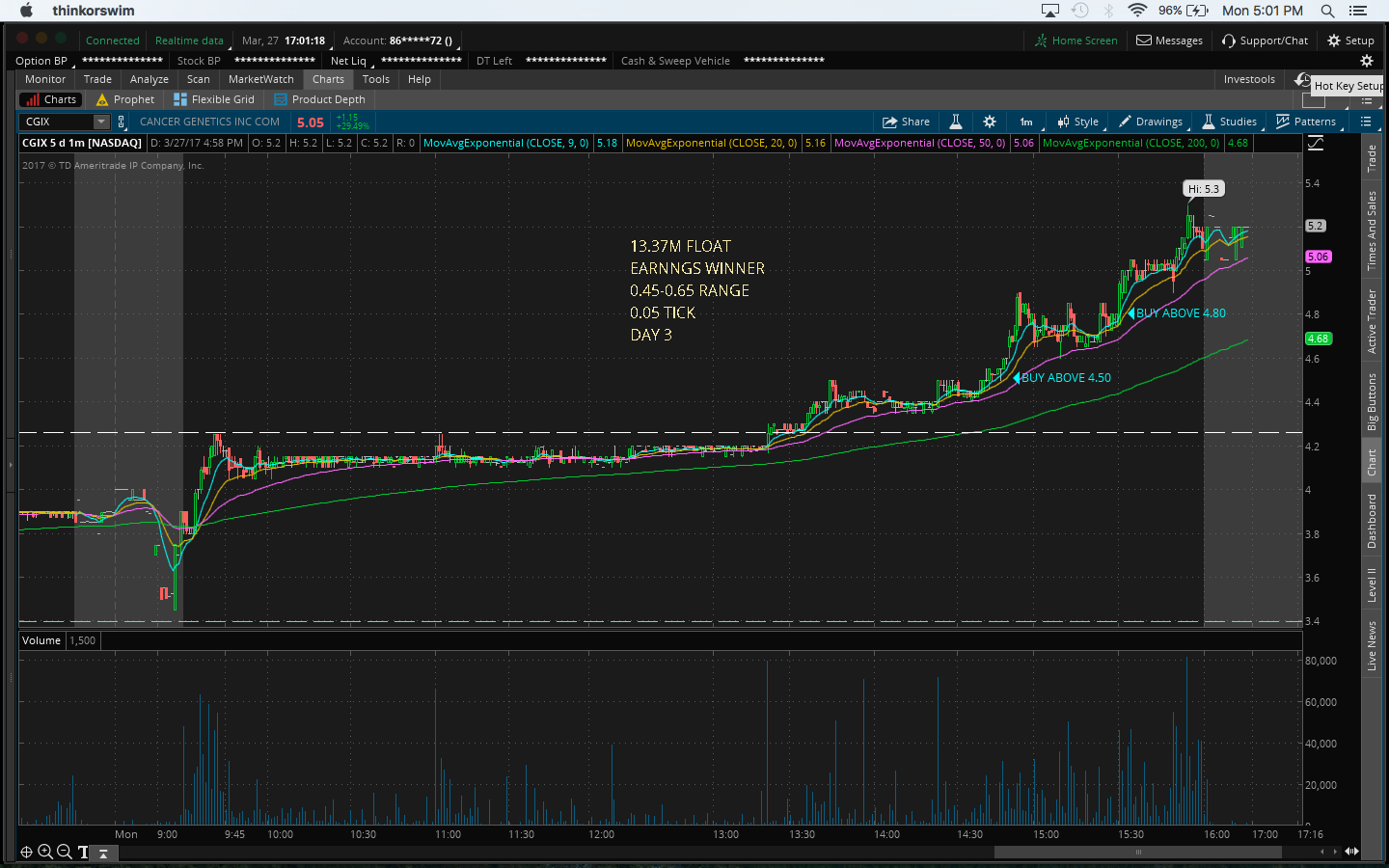Open the CGIX symbol dropdown arrow

pyautogui.click(x=101, y=122)
